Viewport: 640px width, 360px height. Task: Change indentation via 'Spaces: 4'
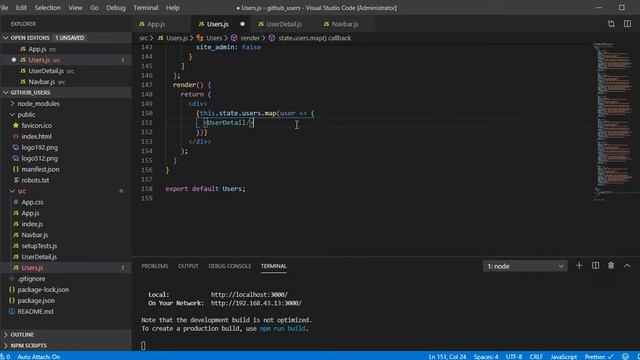coord(486,356)
